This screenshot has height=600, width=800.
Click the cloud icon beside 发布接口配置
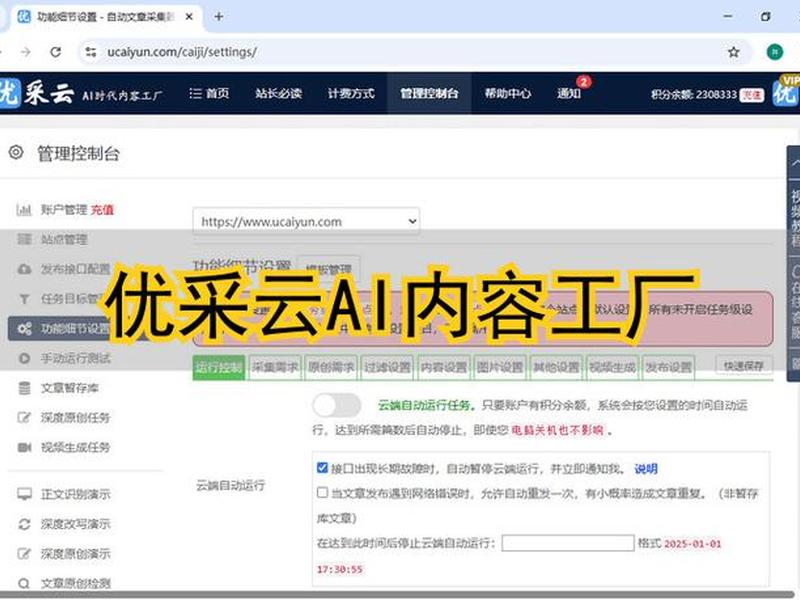click(24, 269)
